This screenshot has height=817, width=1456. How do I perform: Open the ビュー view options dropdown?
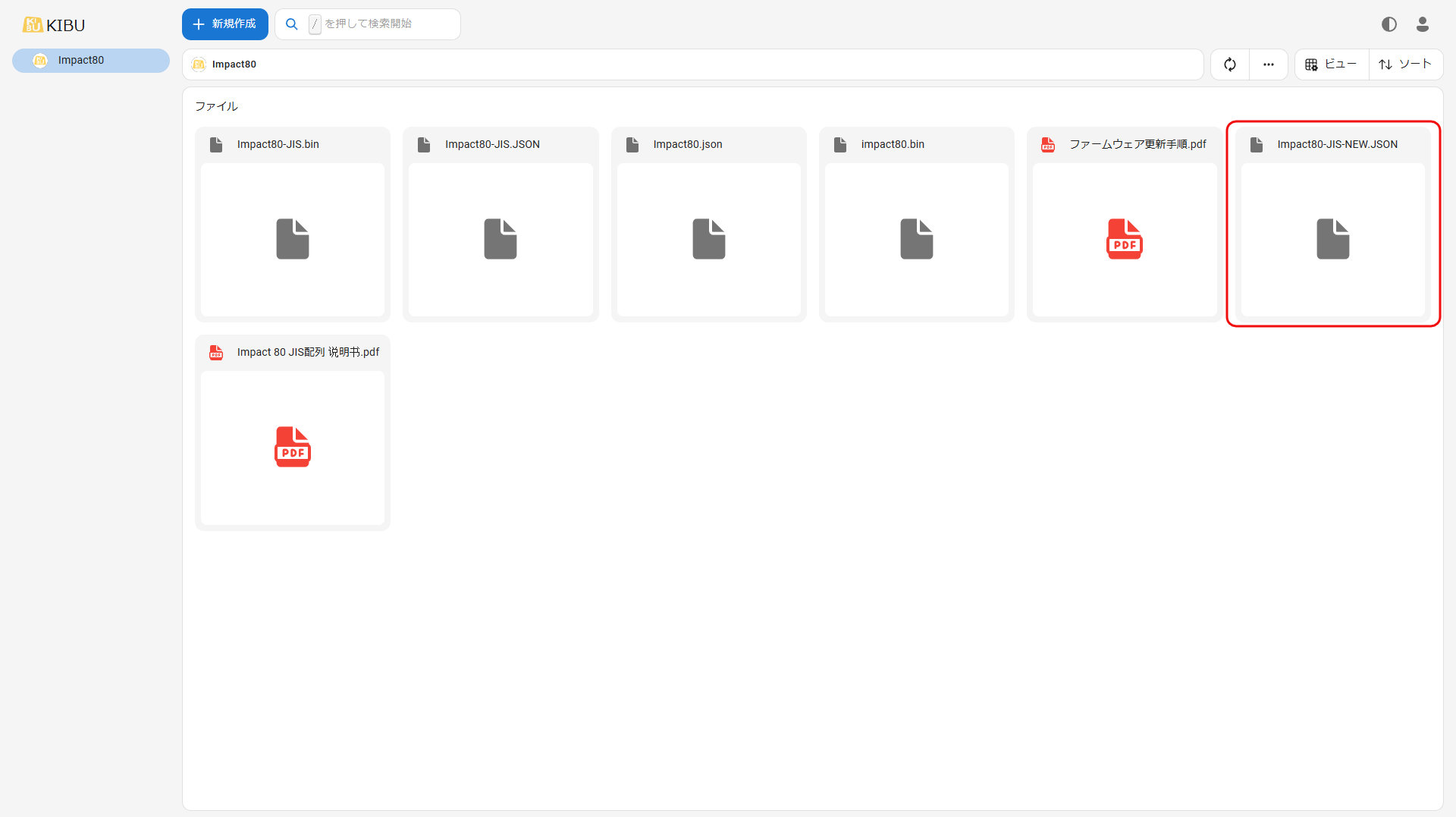pos(1331,64)
